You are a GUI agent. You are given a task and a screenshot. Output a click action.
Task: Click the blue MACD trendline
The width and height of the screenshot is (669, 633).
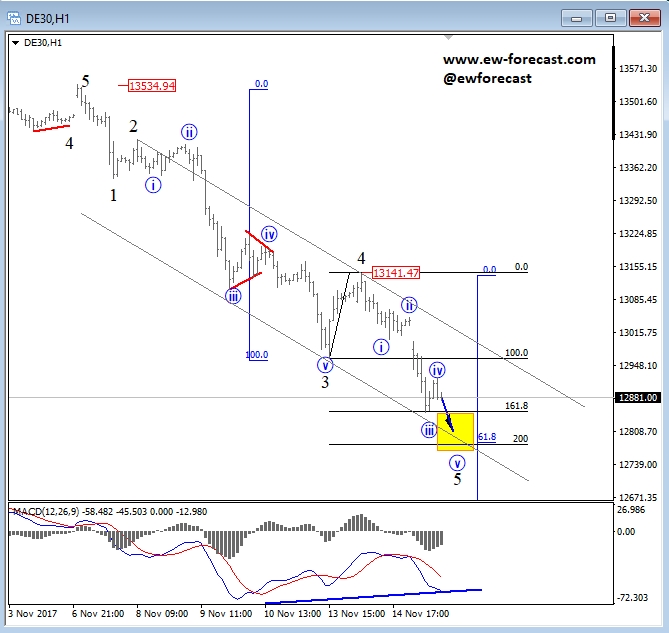[373, 596]
